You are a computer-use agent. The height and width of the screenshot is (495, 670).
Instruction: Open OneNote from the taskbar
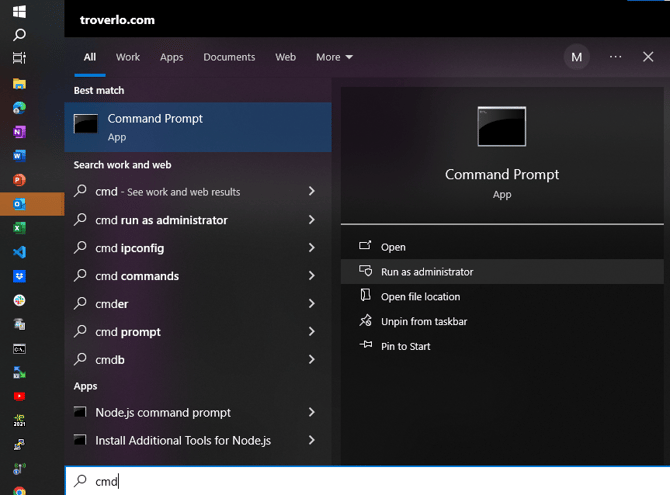click(19, 132)
